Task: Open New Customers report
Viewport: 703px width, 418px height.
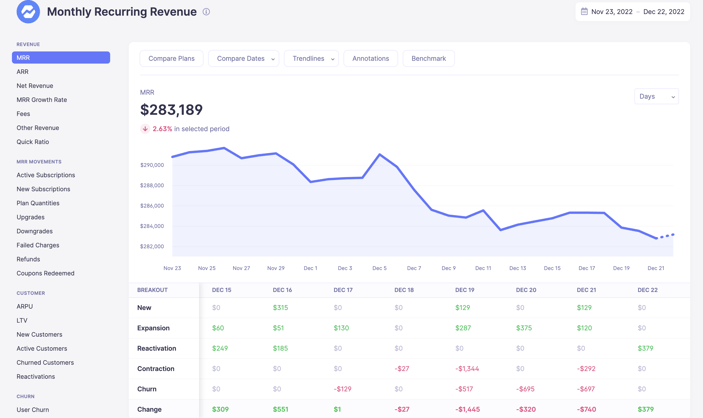Action: (39, 335)
